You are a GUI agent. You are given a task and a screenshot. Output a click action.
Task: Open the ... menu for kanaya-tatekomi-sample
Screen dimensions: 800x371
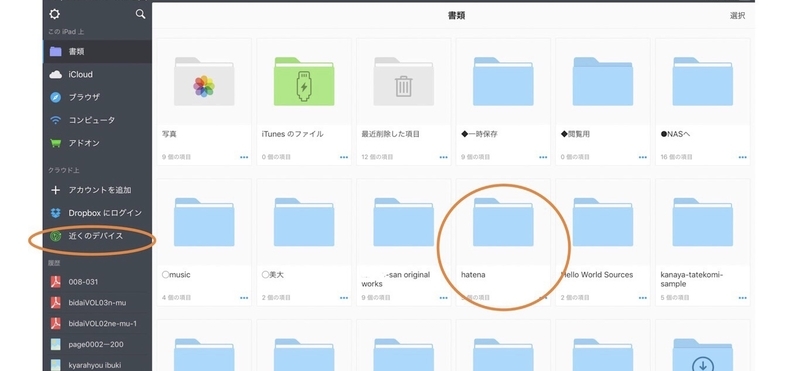[742, 298]
